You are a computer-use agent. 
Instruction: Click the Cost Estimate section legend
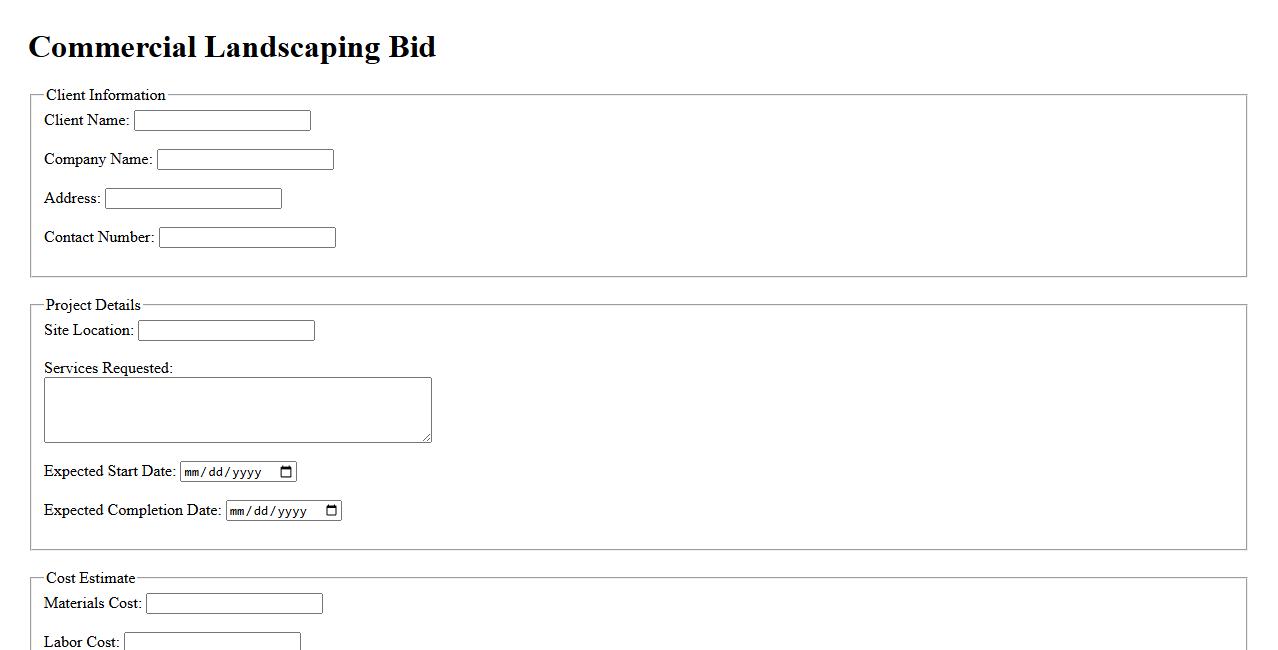point(90,578)
